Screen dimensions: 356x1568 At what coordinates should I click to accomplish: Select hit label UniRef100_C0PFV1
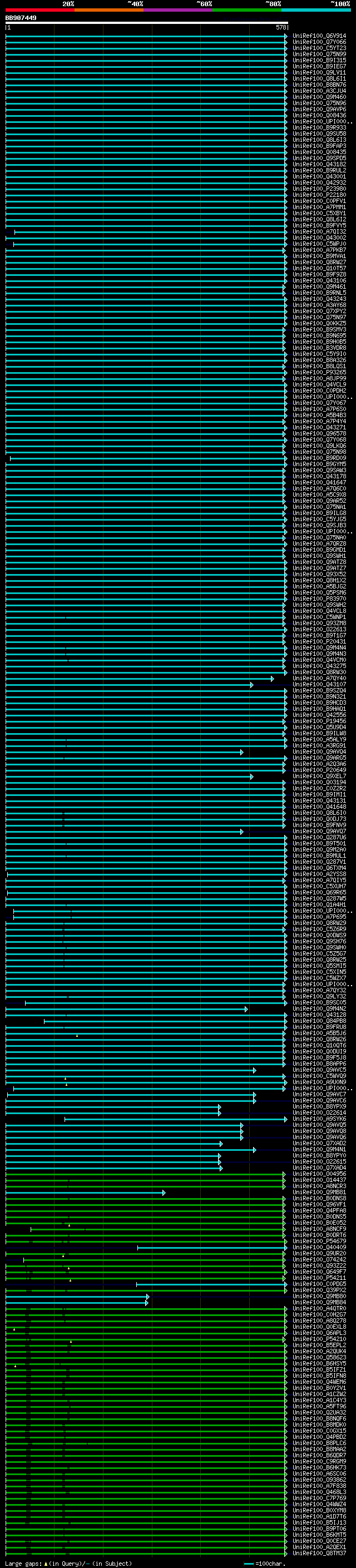point(319,201)
